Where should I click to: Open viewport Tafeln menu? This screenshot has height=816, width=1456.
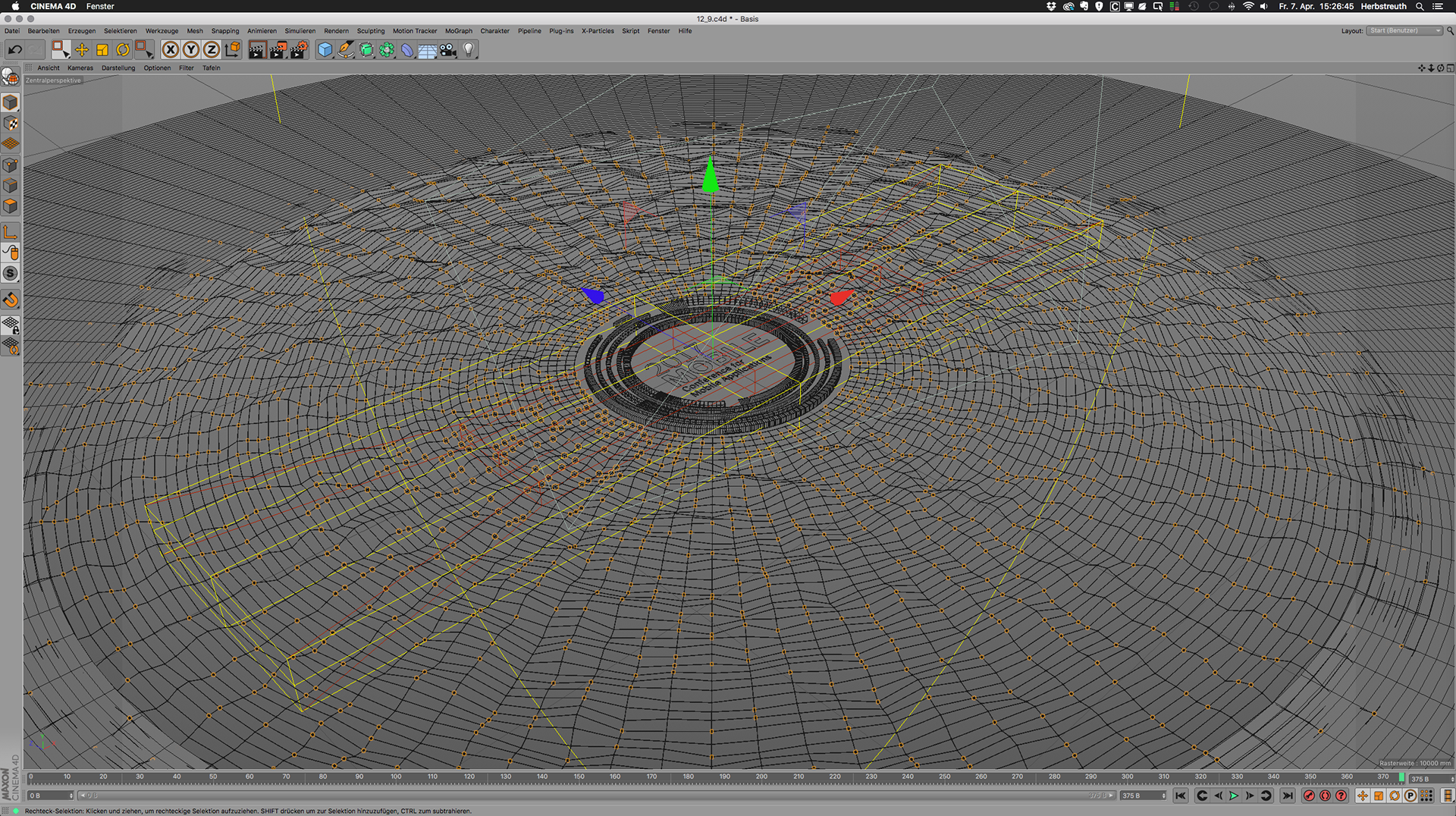(212, 68)
